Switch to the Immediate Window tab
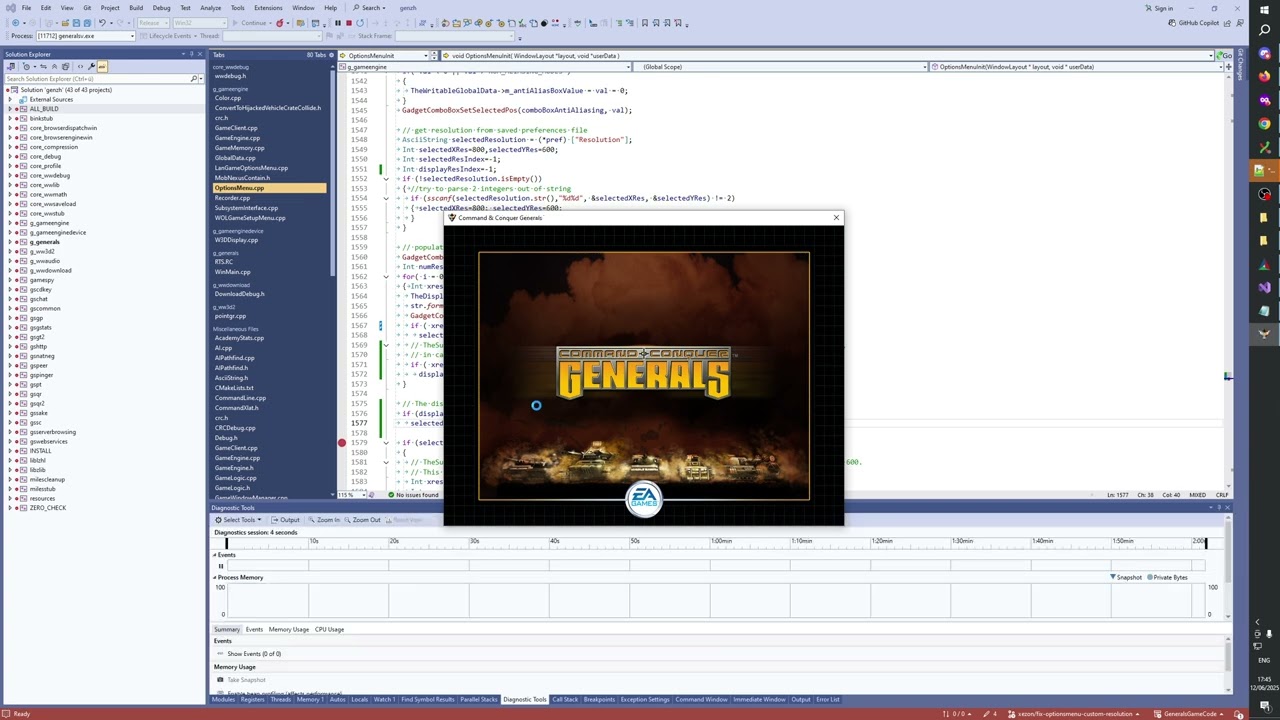This screenshot has width=1280, height=720. (x=760, y=699)
